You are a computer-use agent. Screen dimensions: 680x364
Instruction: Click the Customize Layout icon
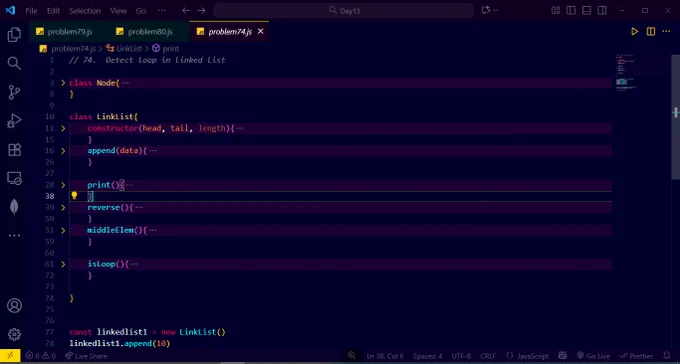point(556,10)
